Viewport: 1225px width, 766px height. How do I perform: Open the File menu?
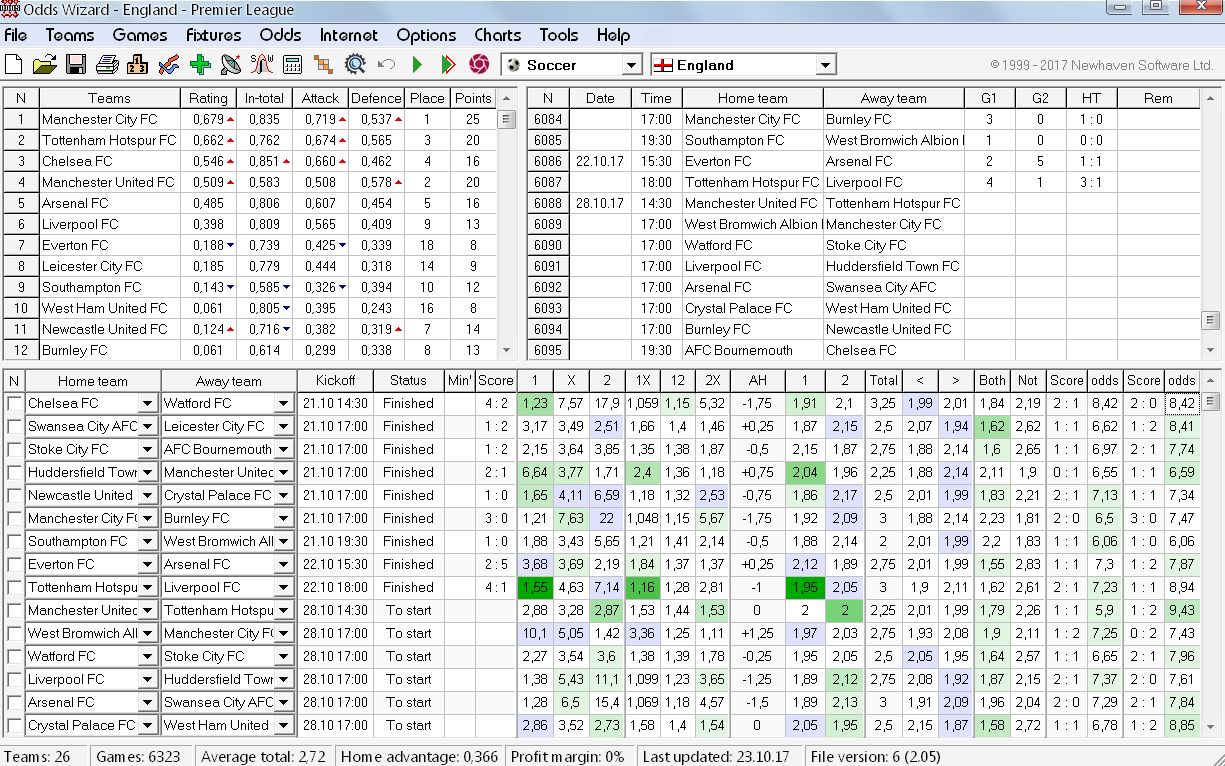click(16, 35)
